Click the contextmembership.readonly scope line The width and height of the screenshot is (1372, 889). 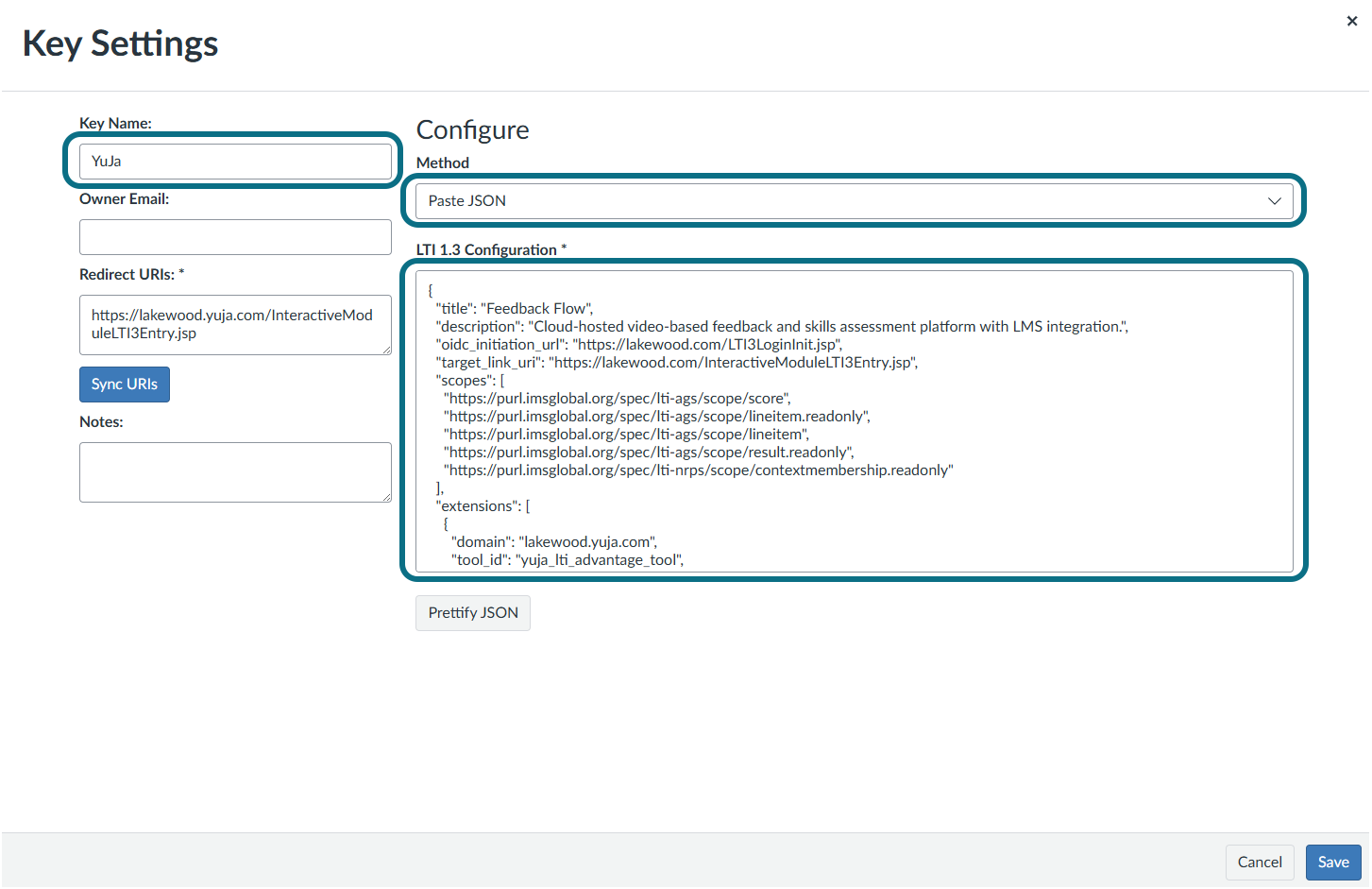click(699, 470)
